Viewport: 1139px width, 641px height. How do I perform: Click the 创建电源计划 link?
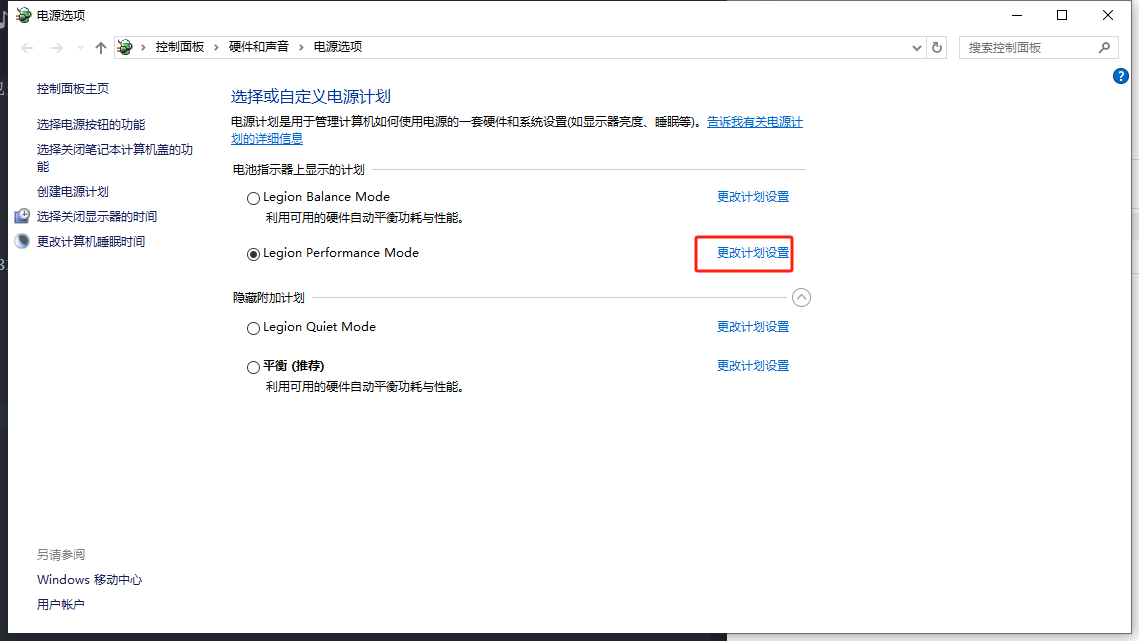click(73, 192)
